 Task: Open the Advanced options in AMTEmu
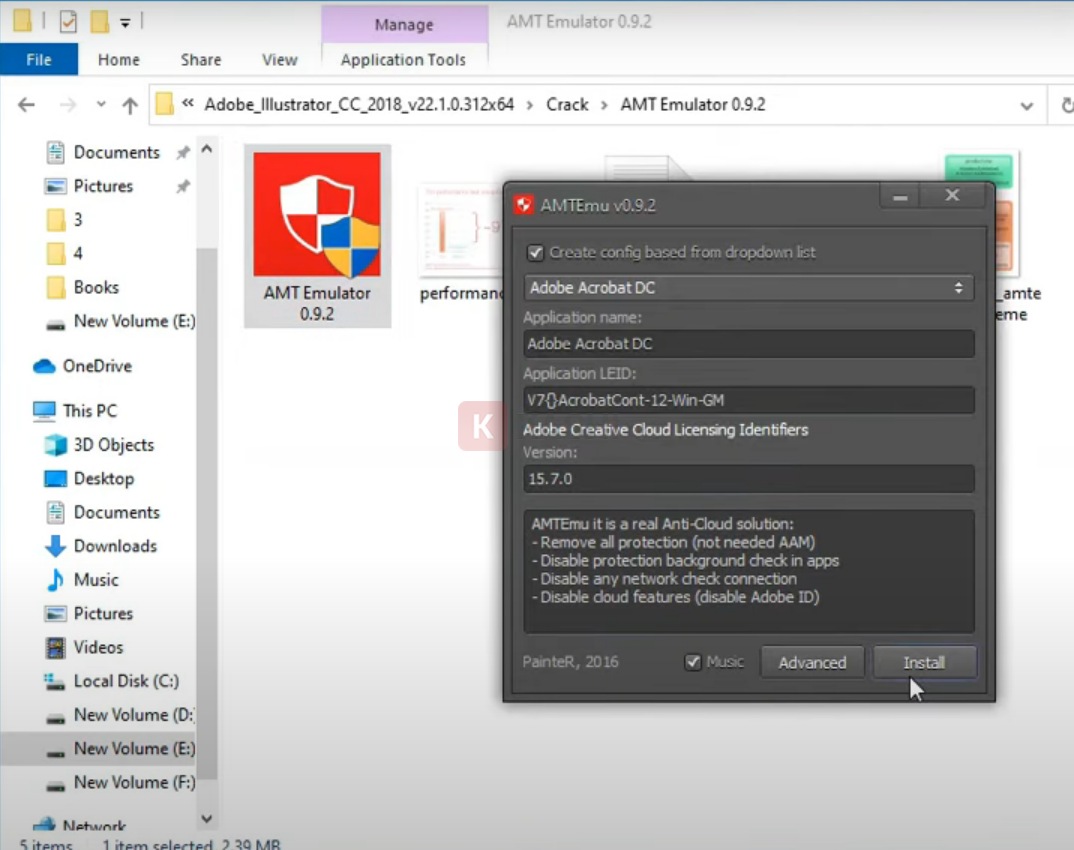click(x=812, y=661)
